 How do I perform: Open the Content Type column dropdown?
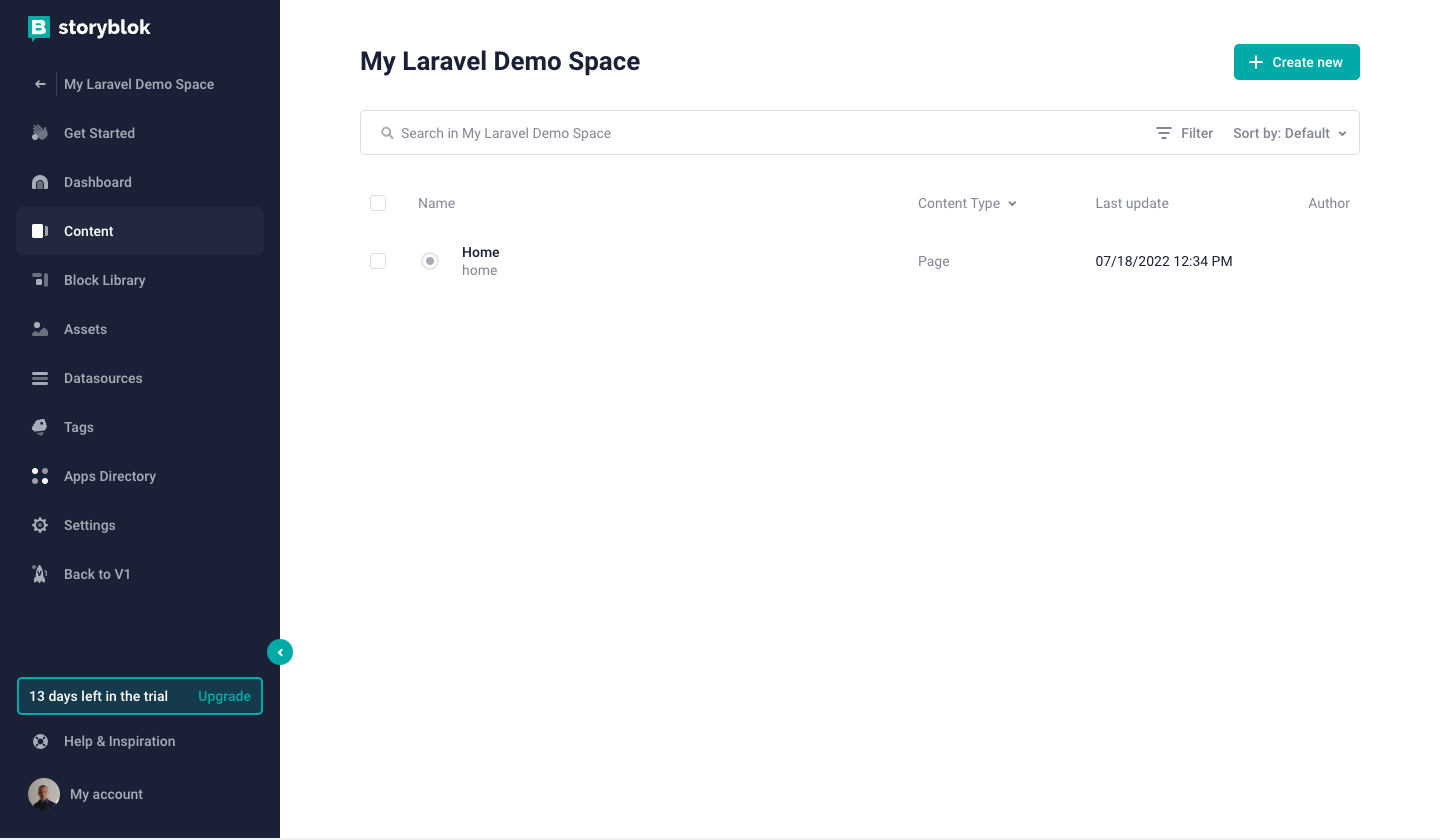[x=967, y=203]
